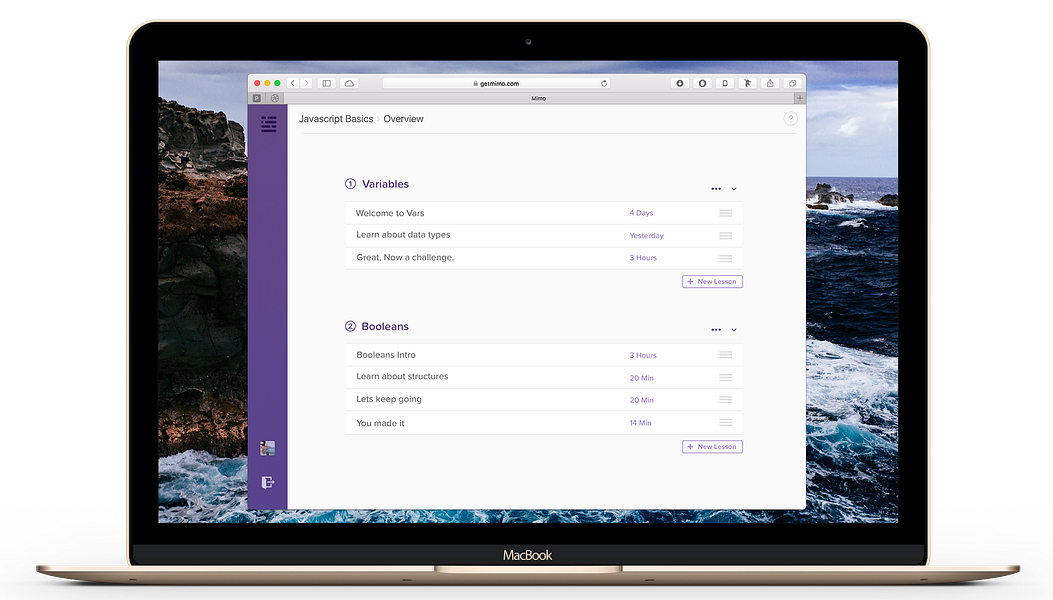The image size is (1053, 600).
Task: Collapse the Booleans section chevron
Action: [734, 330]
